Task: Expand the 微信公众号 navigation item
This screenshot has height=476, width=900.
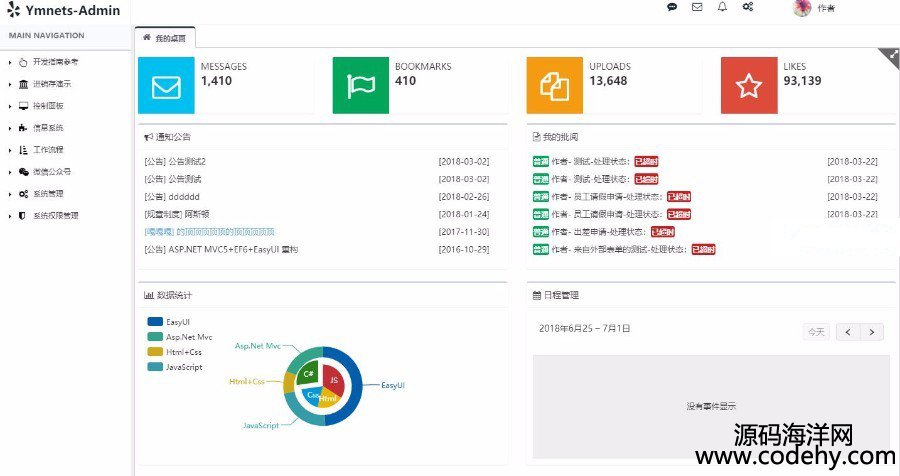Action: [52, 172]
